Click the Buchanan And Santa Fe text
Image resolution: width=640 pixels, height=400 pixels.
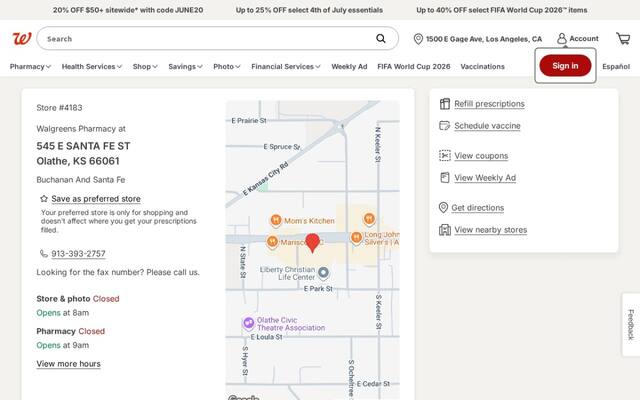coord(81,180)
